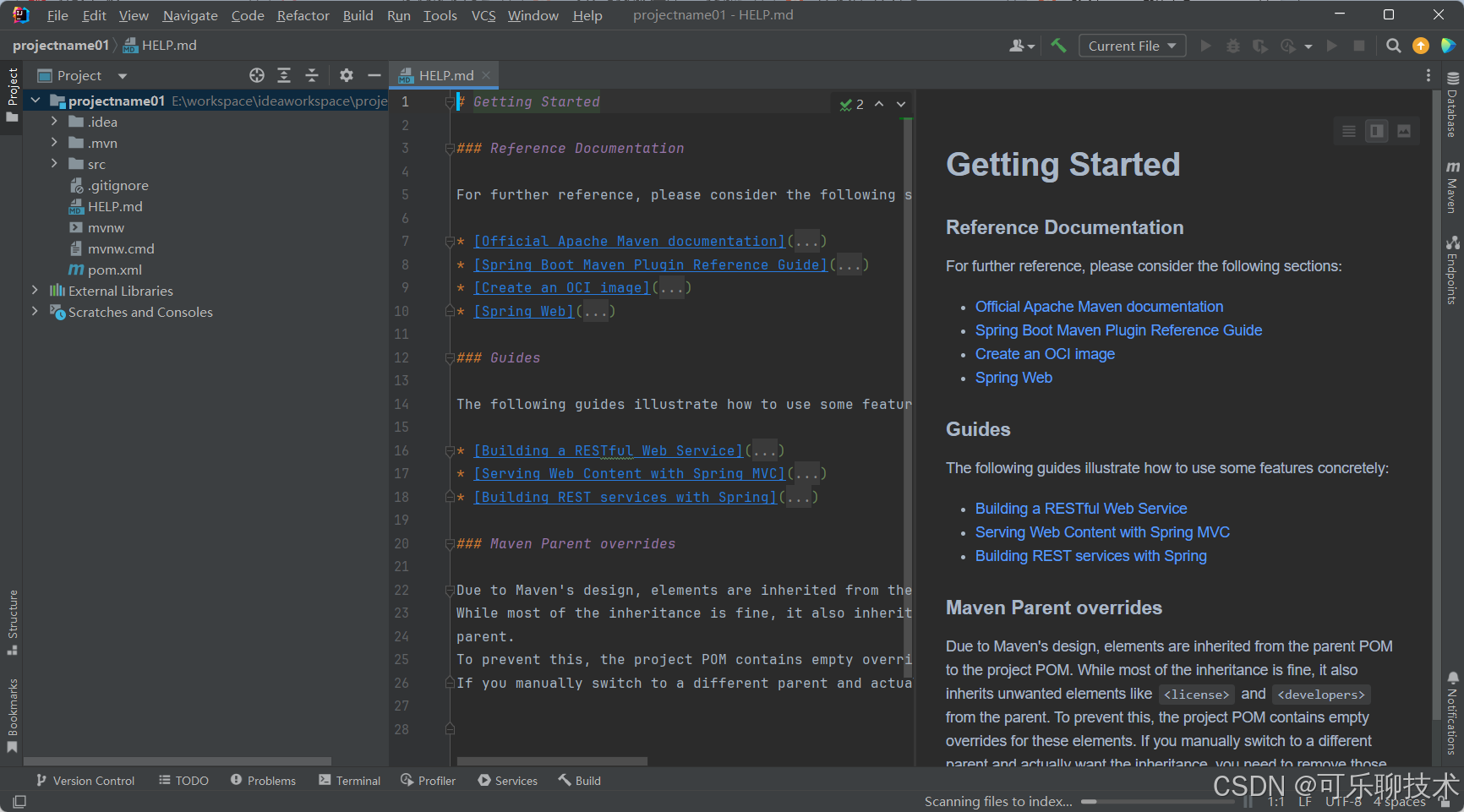Collapse the projectname01 root node
This screenshot has height=812, width=1464.
coord(36,101)
